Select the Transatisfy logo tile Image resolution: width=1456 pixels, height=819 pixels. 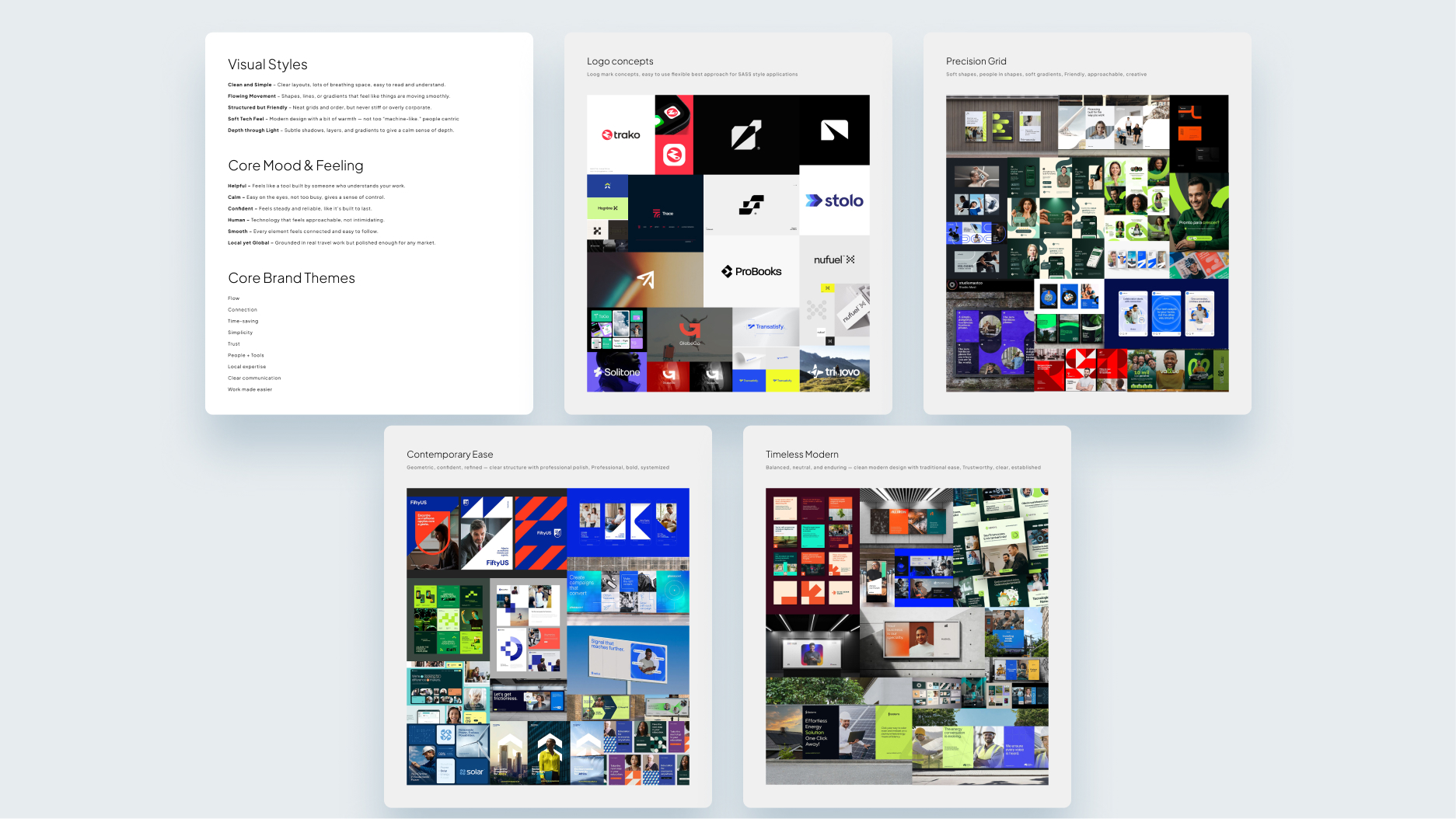[x=766, y=327]
